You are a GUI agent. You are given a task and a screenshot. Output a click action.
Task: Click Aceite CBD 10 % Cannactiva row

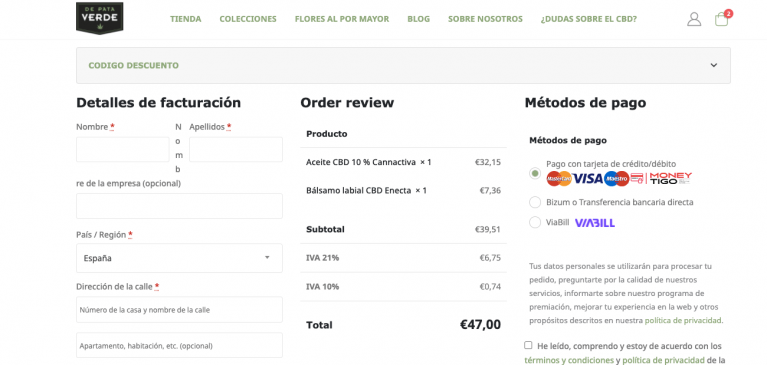pos(403,162)
